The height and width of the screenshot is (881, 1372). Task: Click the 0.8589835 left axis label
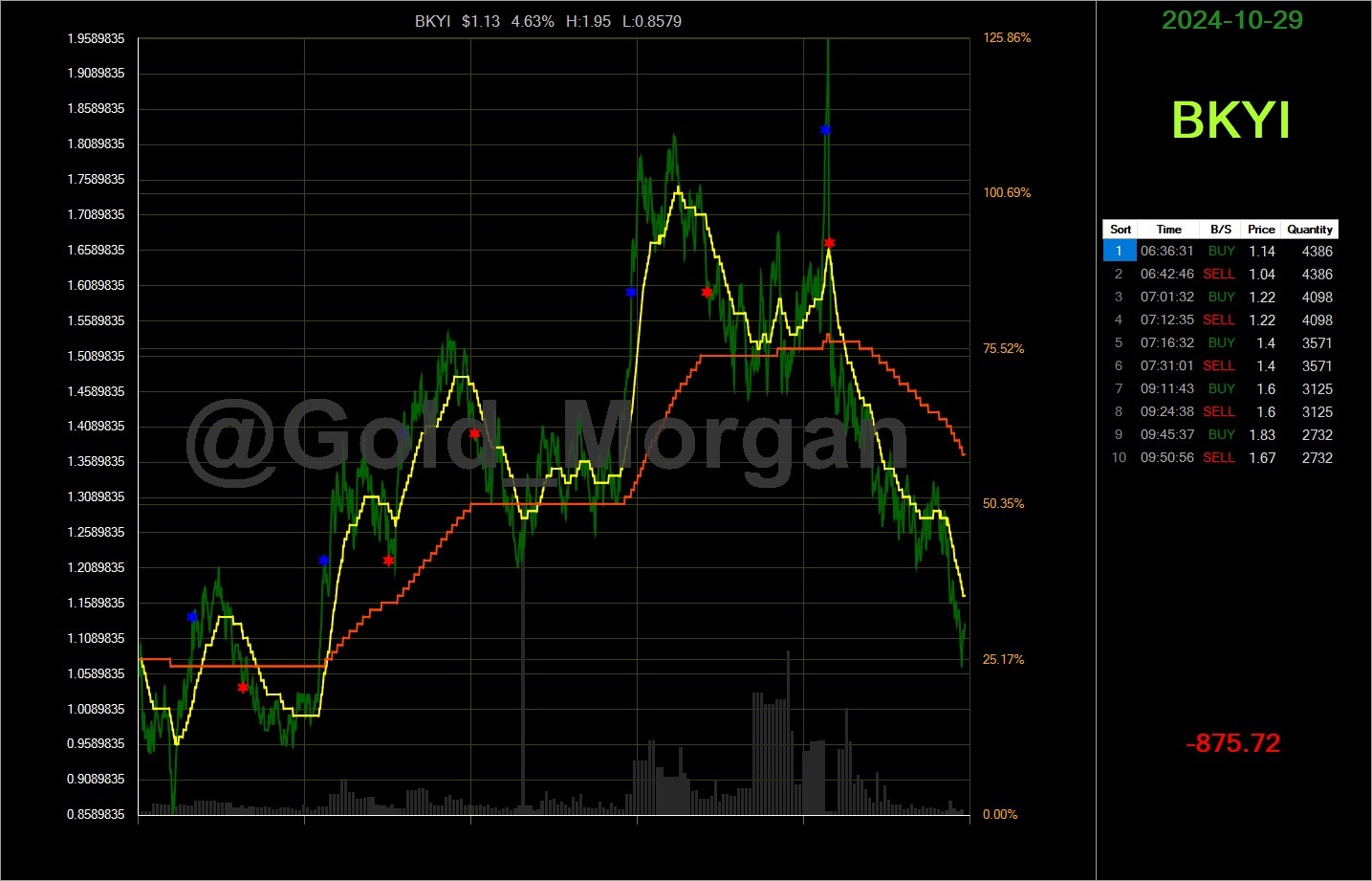(x=96, y=814)
